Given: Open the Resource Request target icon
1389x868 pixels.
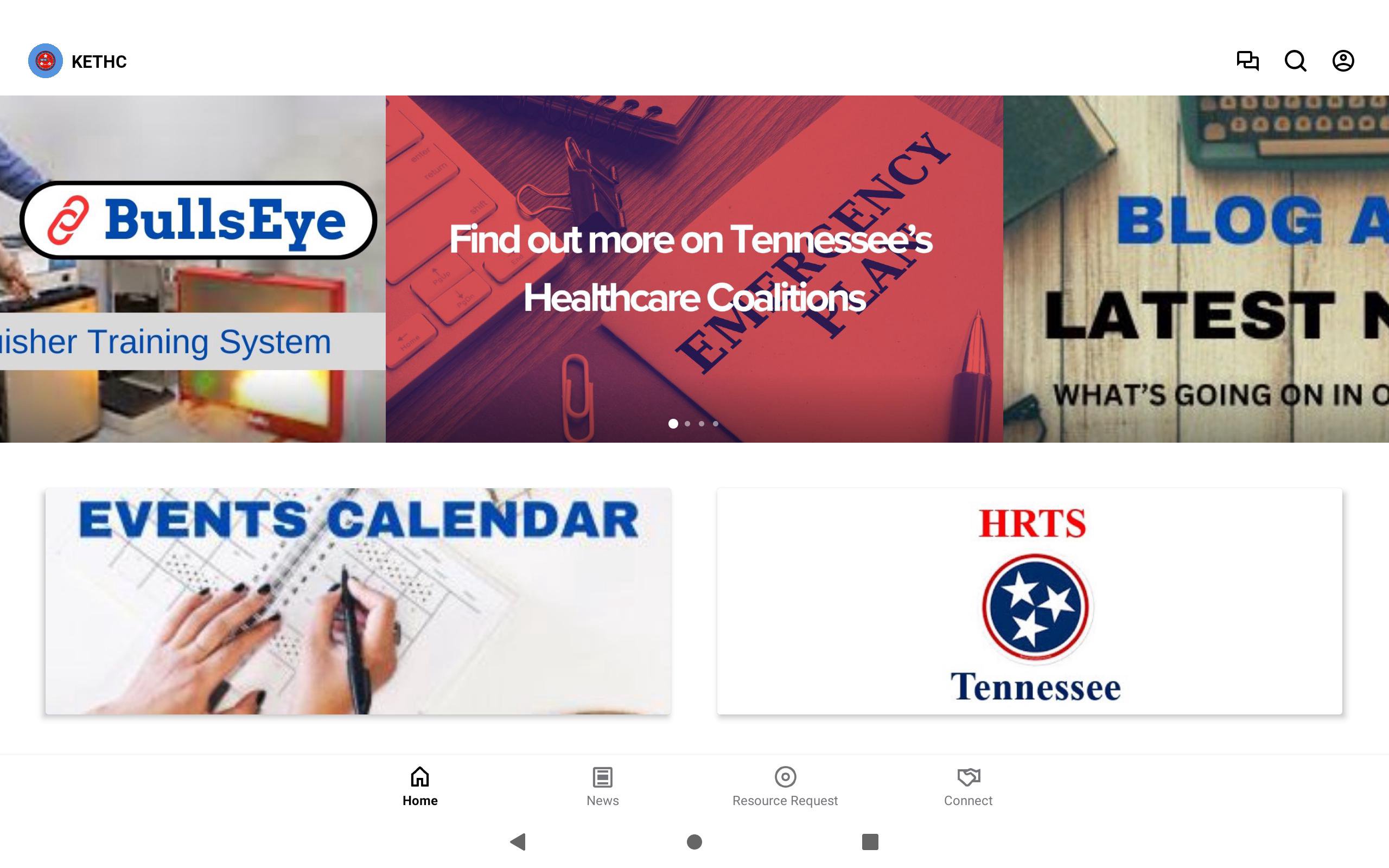Looking at the screenshot, I should 785,777.
